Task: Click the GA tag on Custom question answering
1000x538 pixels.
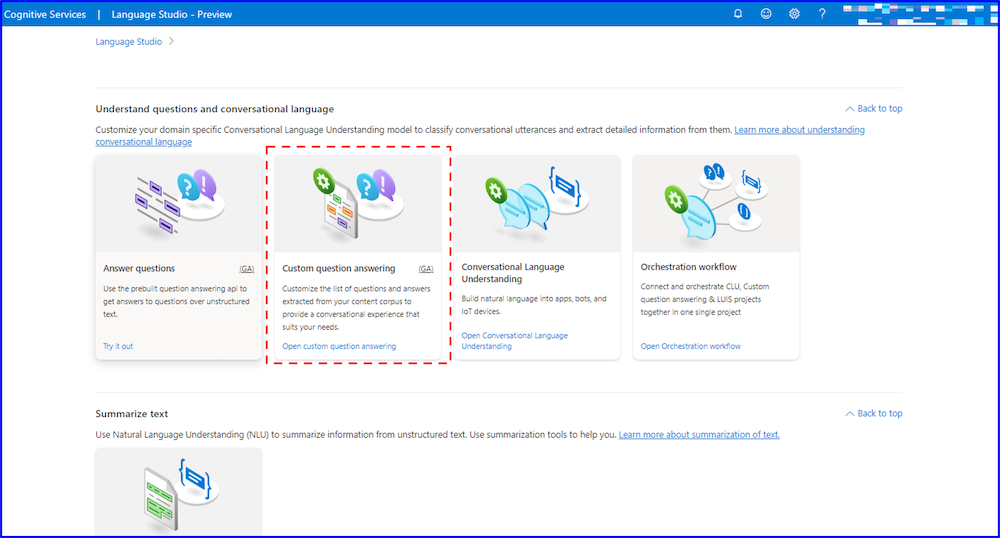Action: pos(426,269)
